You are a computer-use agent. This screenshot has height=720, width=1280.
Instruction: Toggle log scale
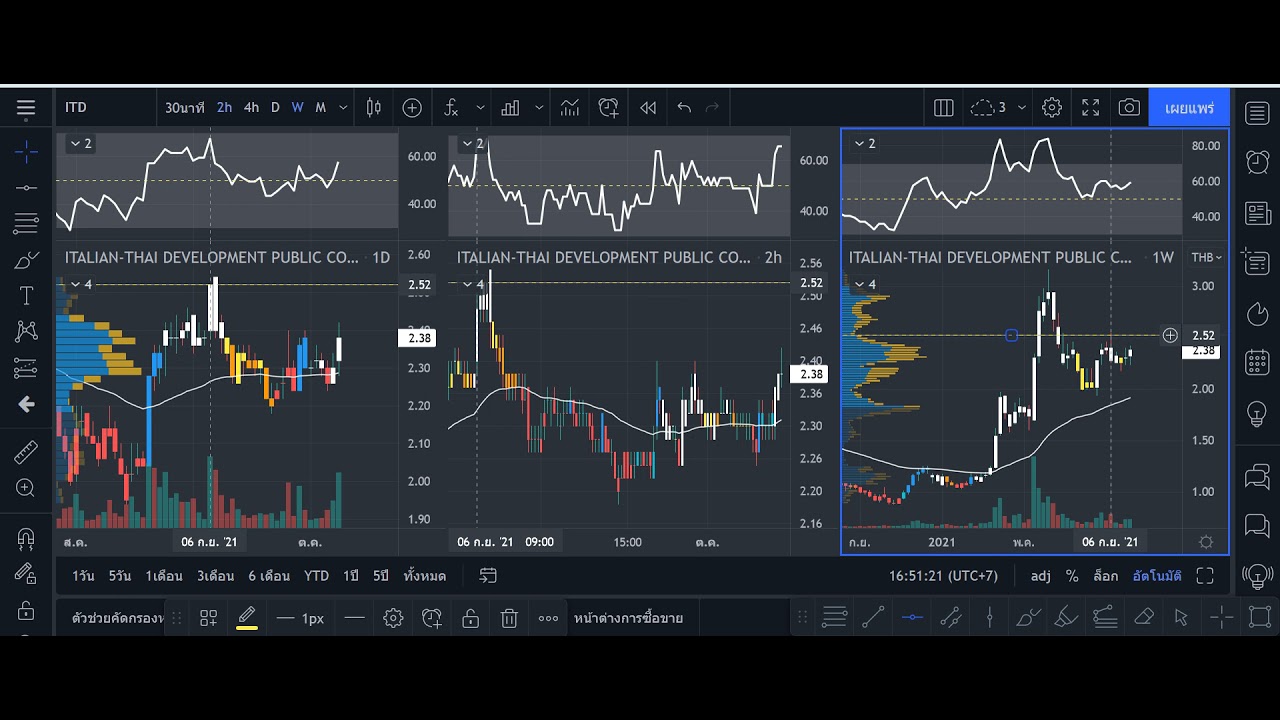[x=1105, y=576]
